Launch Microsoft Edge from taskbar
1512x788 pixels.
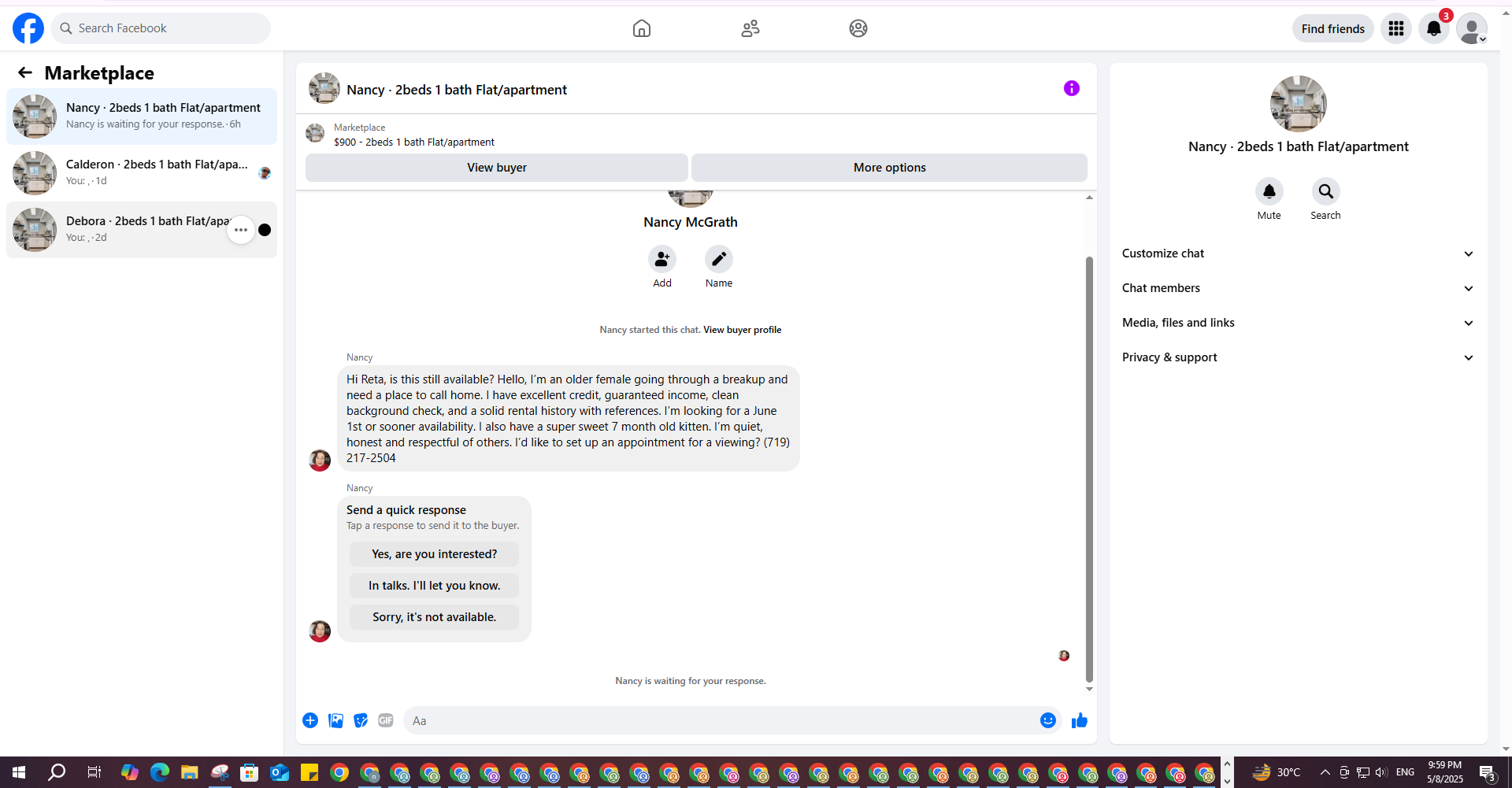click(160, 772)
